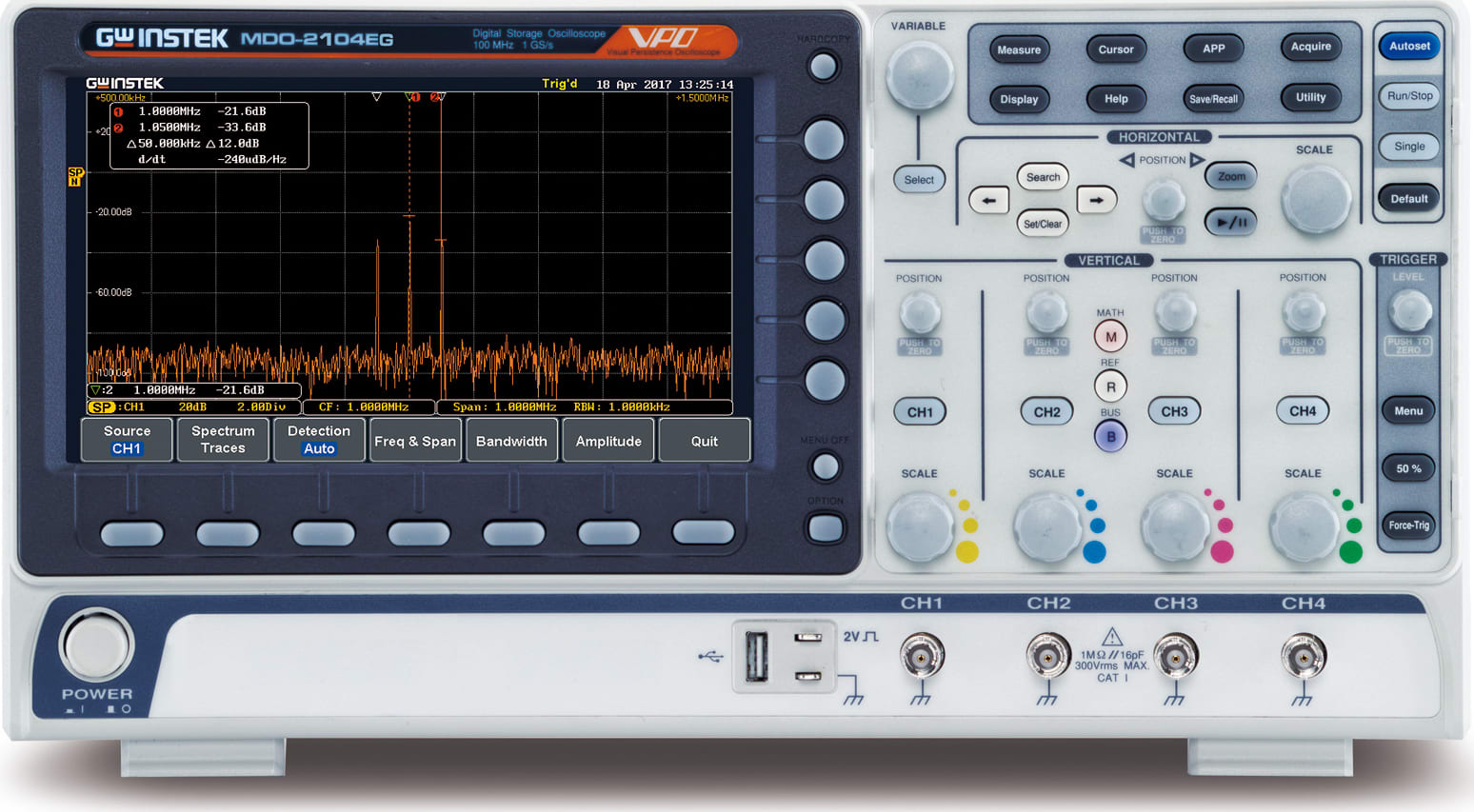The height and width of the screenshot is (812, 1474).
Task: Click the right arrow navigation button
Action: pyautogui.click(x=1096, y=200)
